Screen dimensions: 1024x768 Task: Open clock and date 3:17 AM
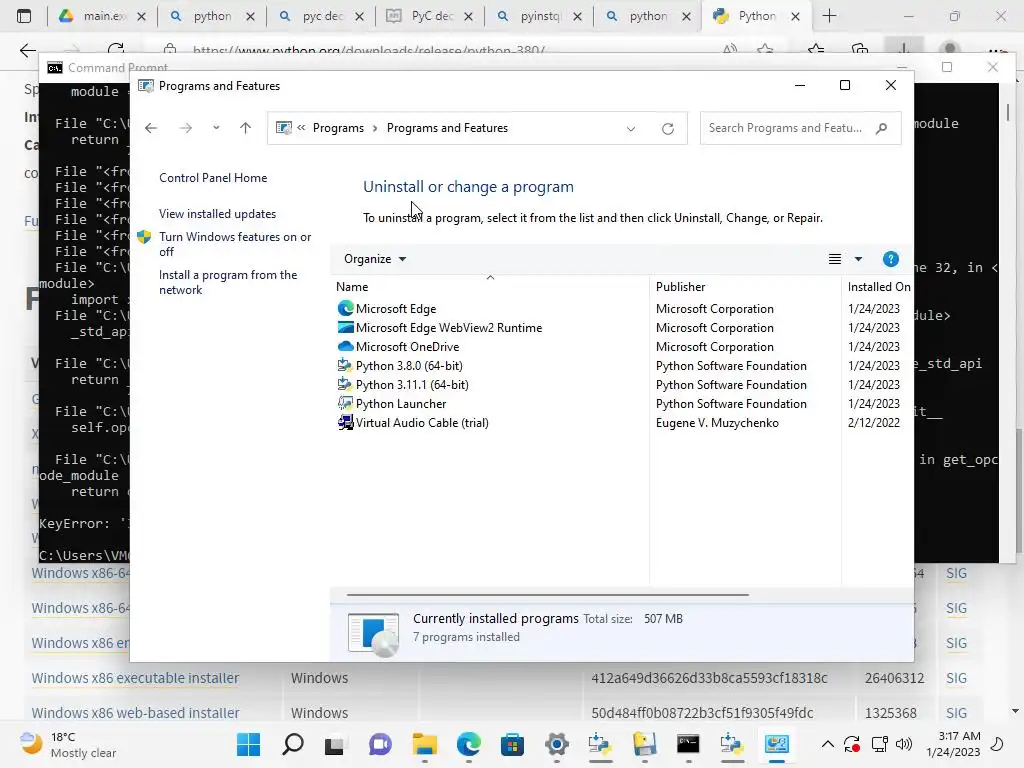[x=953, y=744]
